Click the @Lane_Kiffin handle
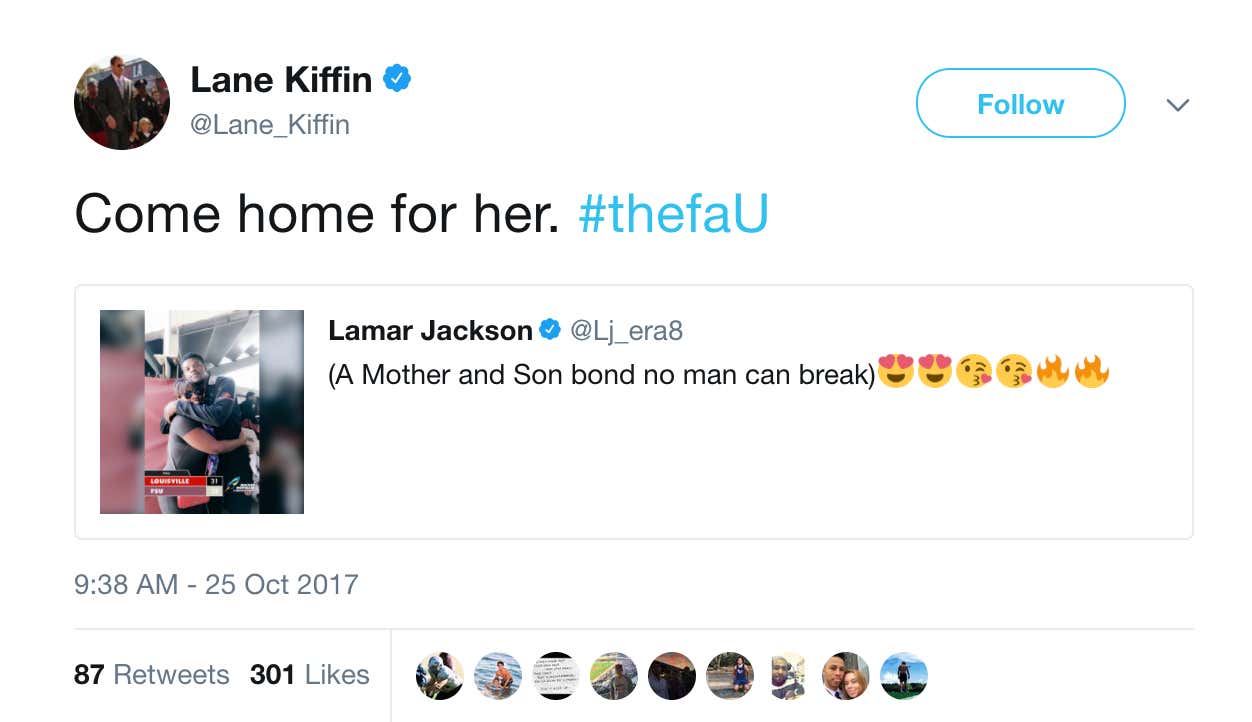This screenshot has height=722, width=1252. [270, 125]
